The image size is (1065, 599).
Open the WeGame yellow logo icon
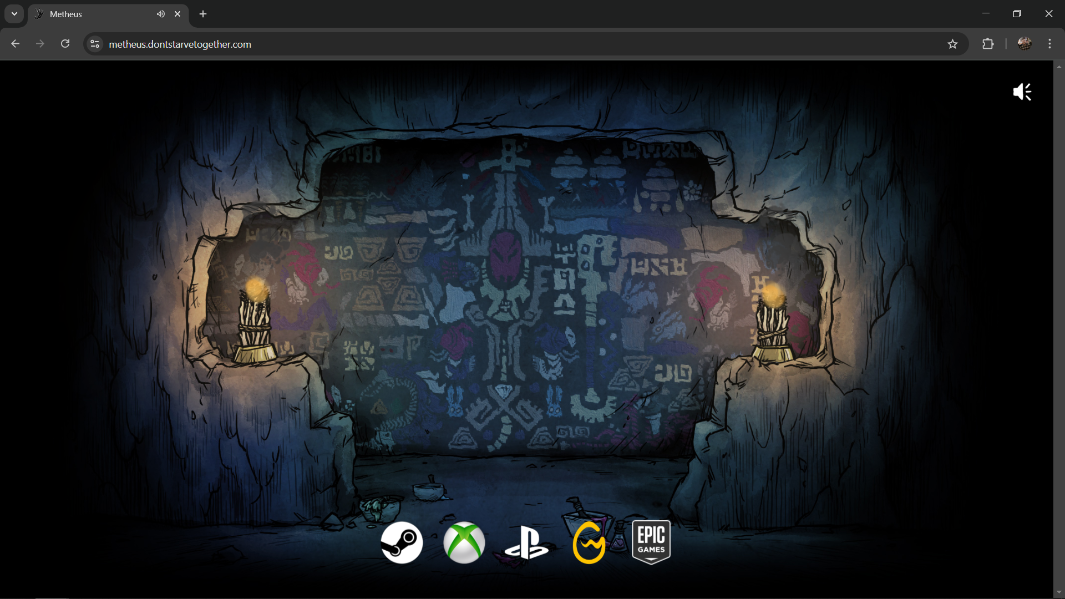[589, 543]
